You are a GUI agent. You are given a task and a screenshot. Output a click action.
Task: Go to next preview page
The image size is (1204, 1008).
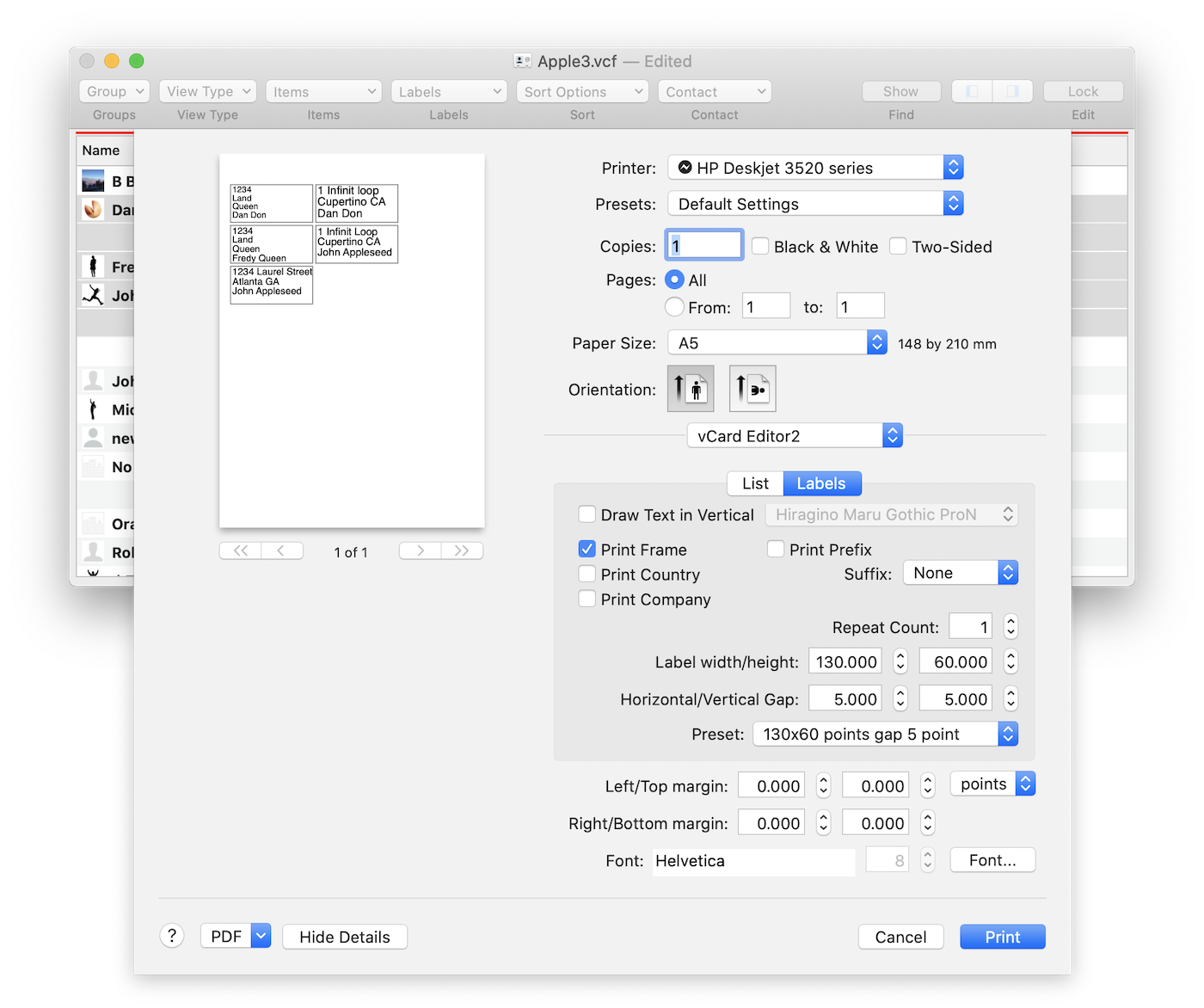point(421,550)
